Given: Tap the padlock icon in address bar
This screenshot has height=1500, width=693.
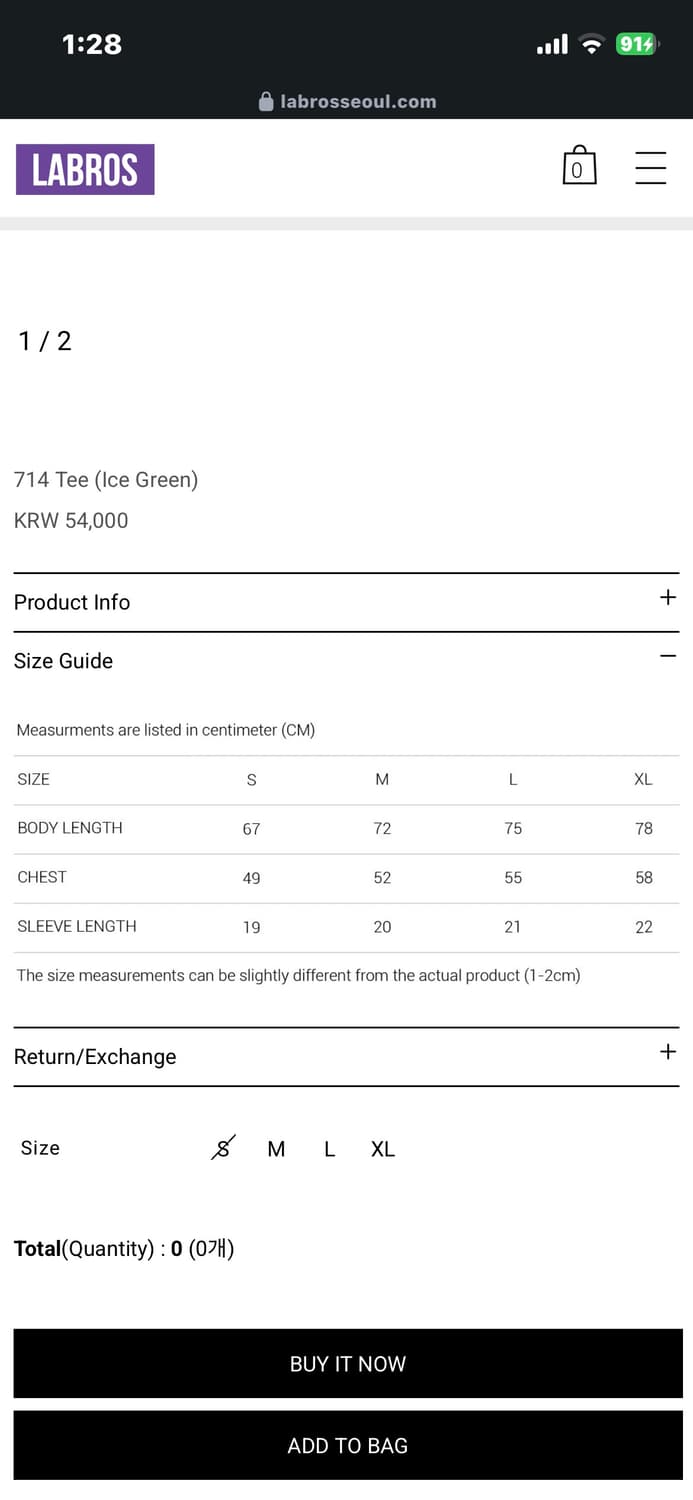Looking at the screenshot, I should point(266,101).
